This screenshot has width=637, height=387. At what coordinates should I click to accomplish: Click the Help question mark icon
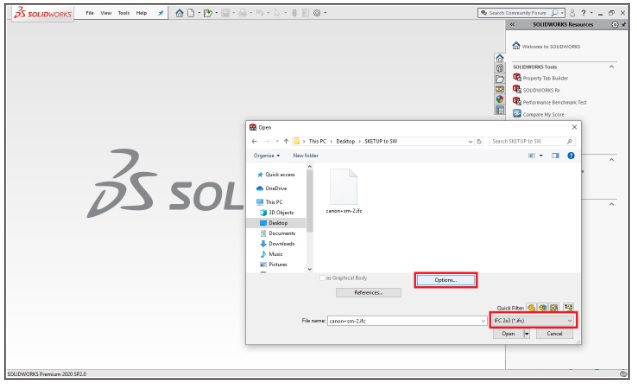coord(583,13)
